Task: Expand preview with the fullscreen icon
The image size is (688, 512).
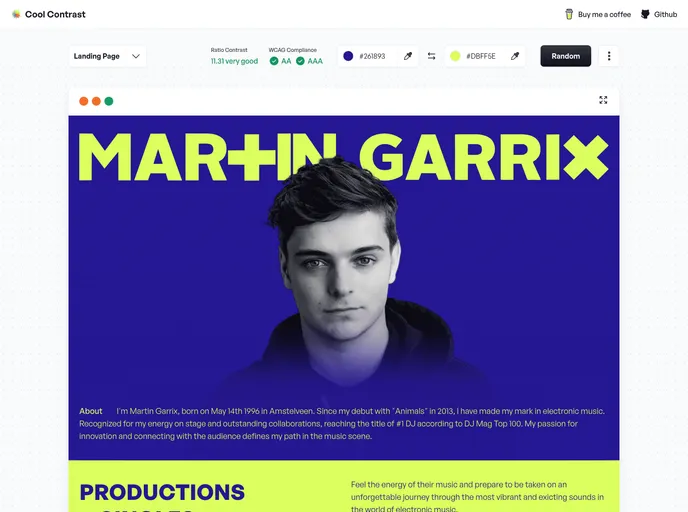Action: [603, 100]
